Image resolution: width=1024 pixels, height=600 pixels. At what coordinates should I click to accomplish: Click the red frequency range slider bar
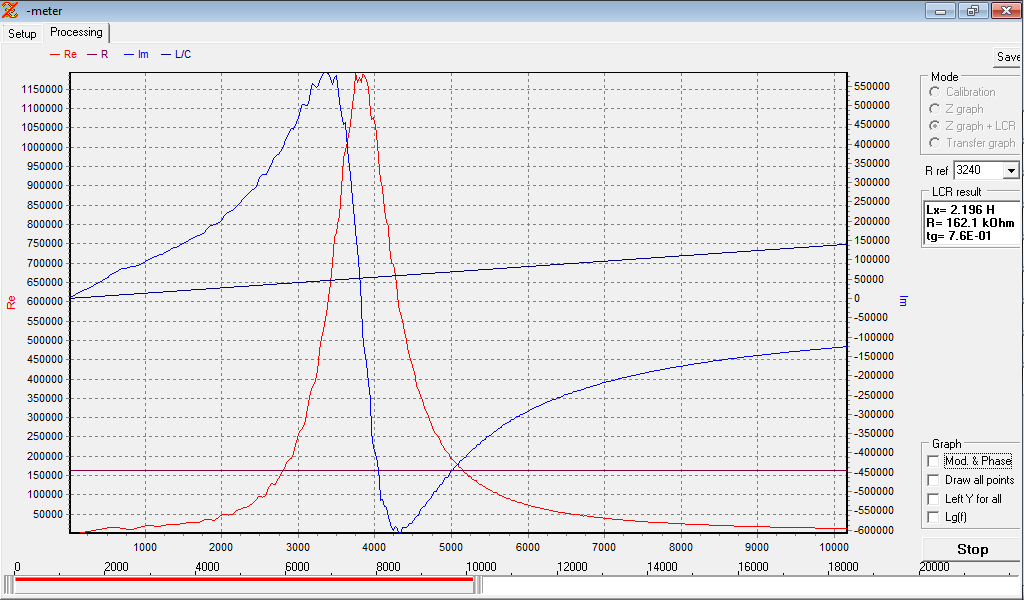click(x=244, y=579)
